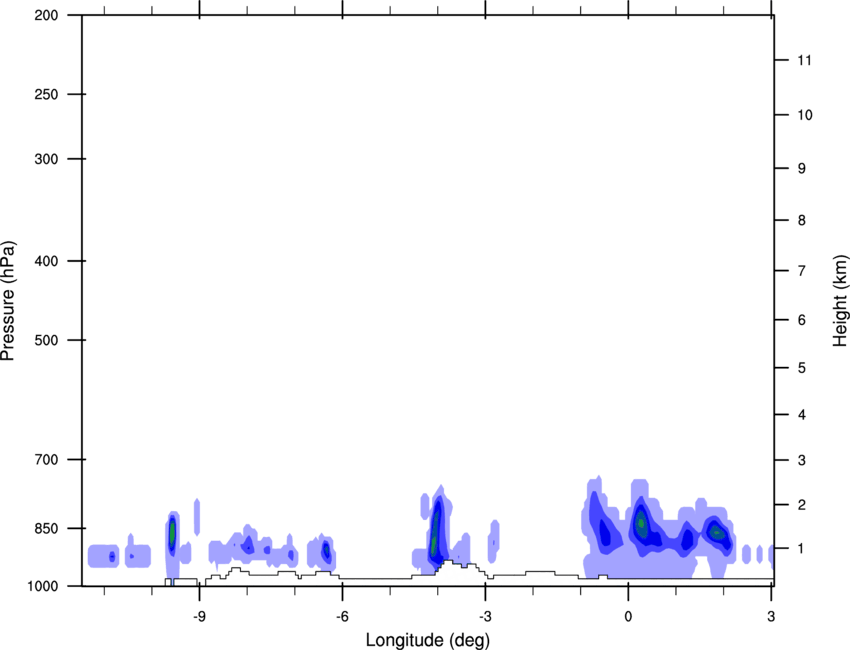Click the 3 longitude tick label
Image resolution: width=850 pixels, height=650 pixels.
771,617
